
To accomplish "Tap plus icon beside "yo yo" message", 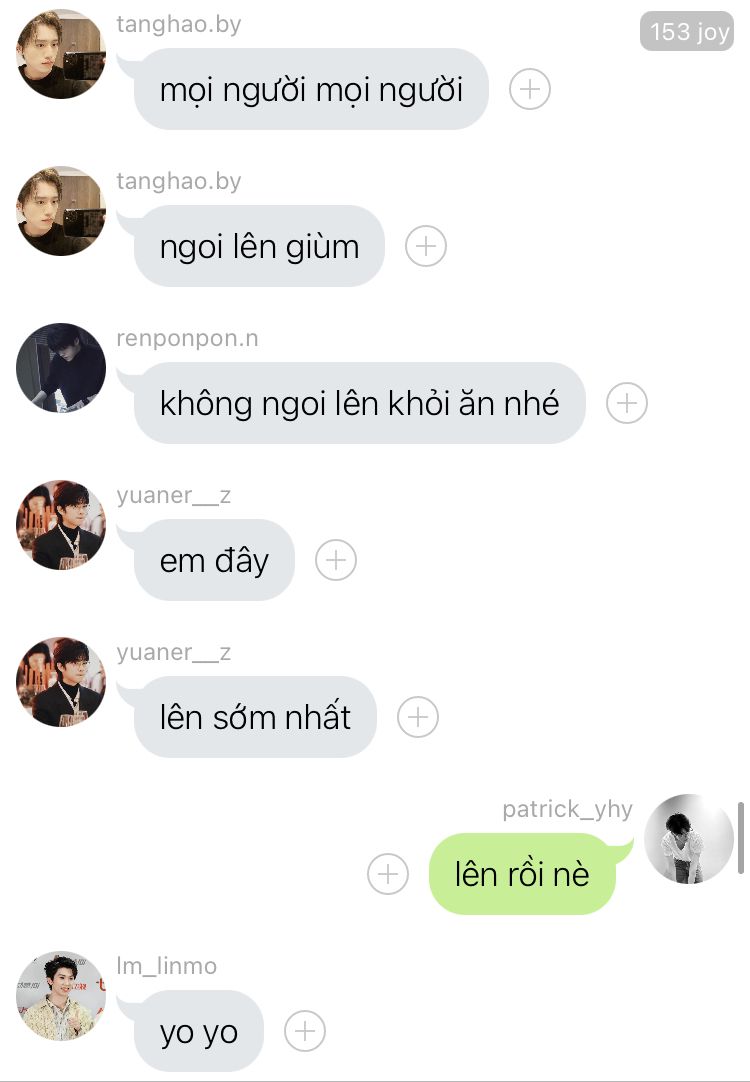I will [x=305, y=1031].
